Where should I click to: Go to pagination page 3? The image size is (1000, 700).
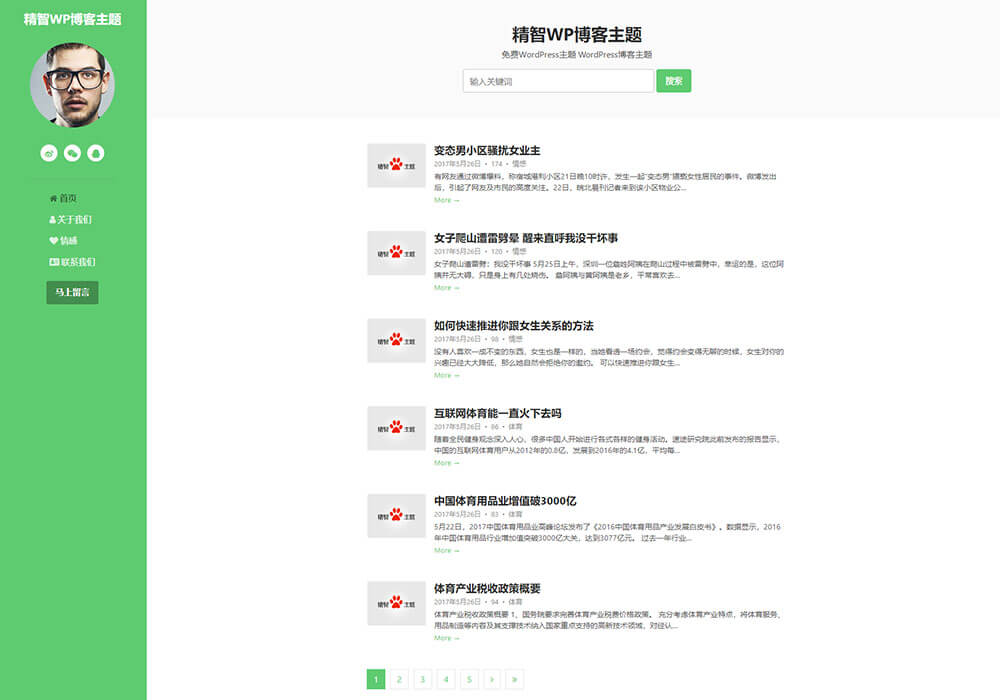click(422, 679)
